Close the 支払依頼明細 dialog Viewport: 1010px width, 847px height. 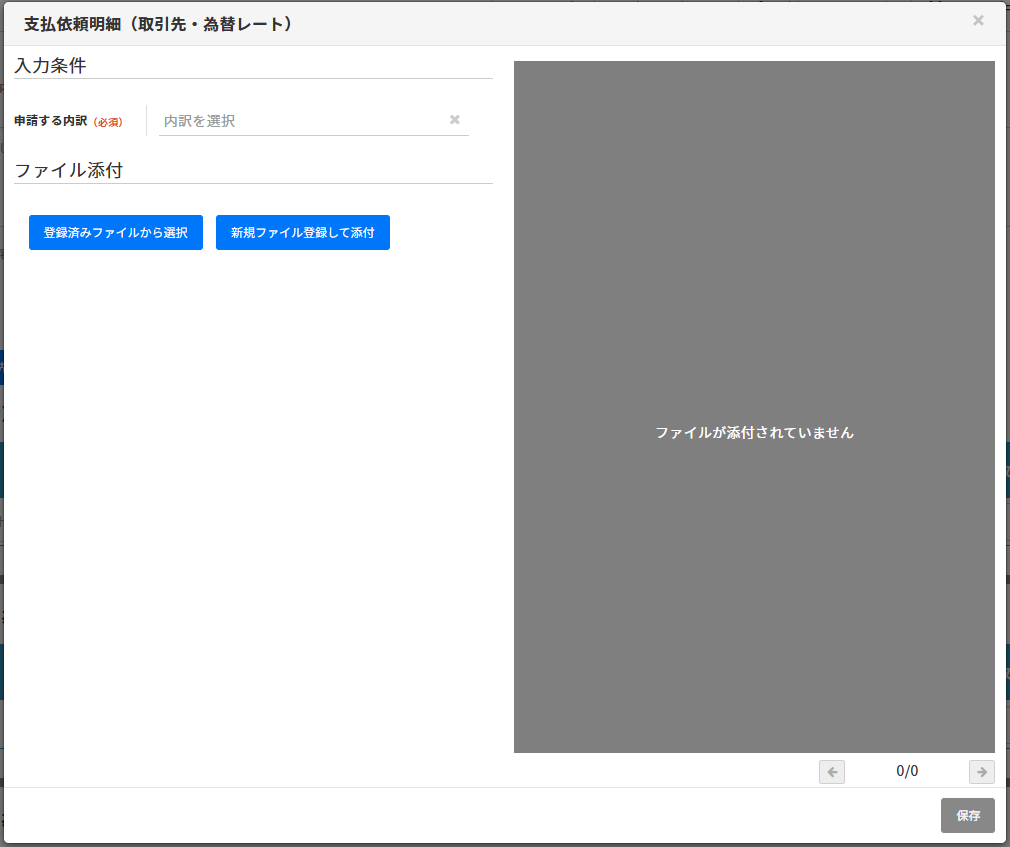(x=978, y=20)
